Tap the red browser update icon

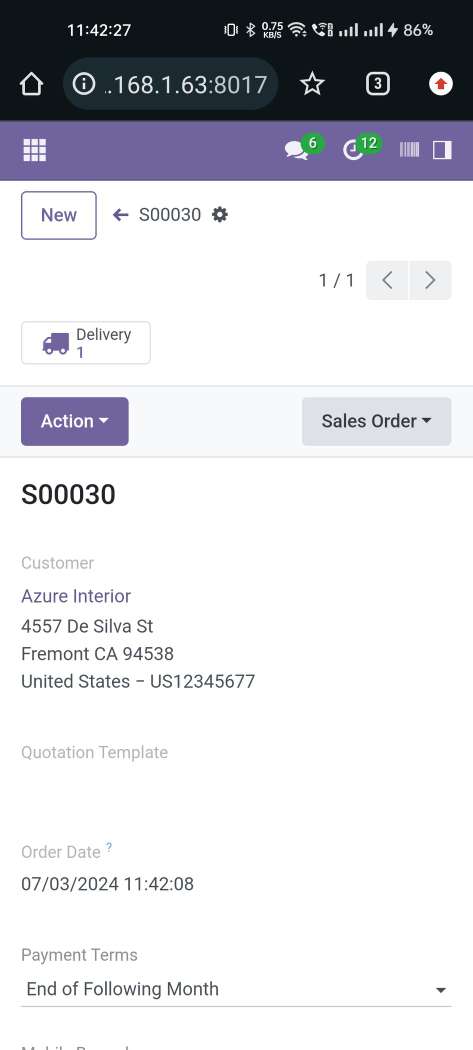(441, 84)
